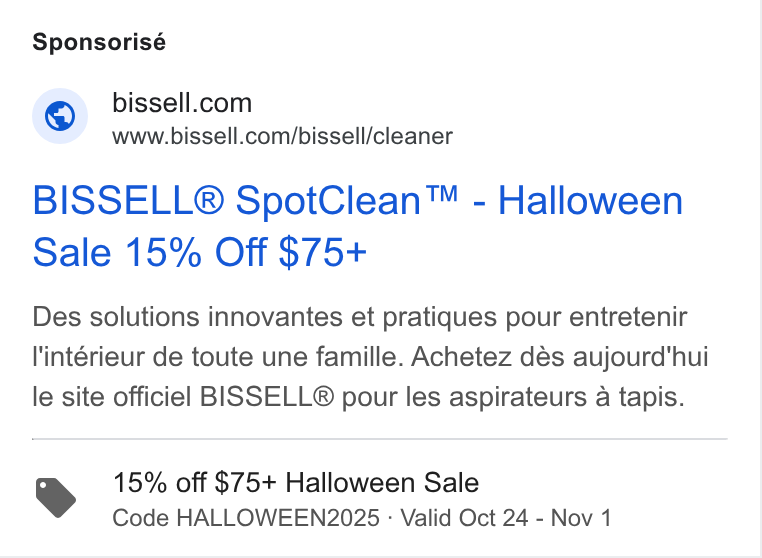Click the bissell.com site name
Screen dimensions: 762x558
coord(182,103)
